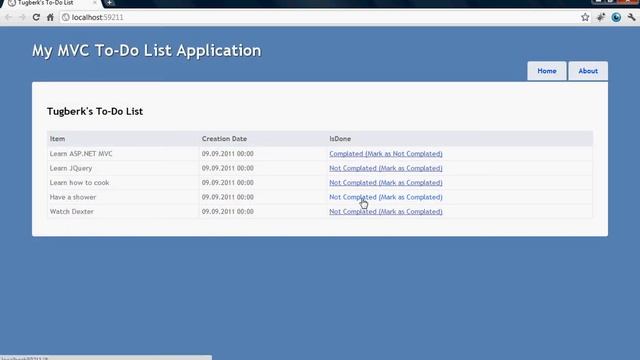Screen dimensions: 640x360
Task: Mark Learn ASP.NET MVC as not completed
Action: pos(386,154)
